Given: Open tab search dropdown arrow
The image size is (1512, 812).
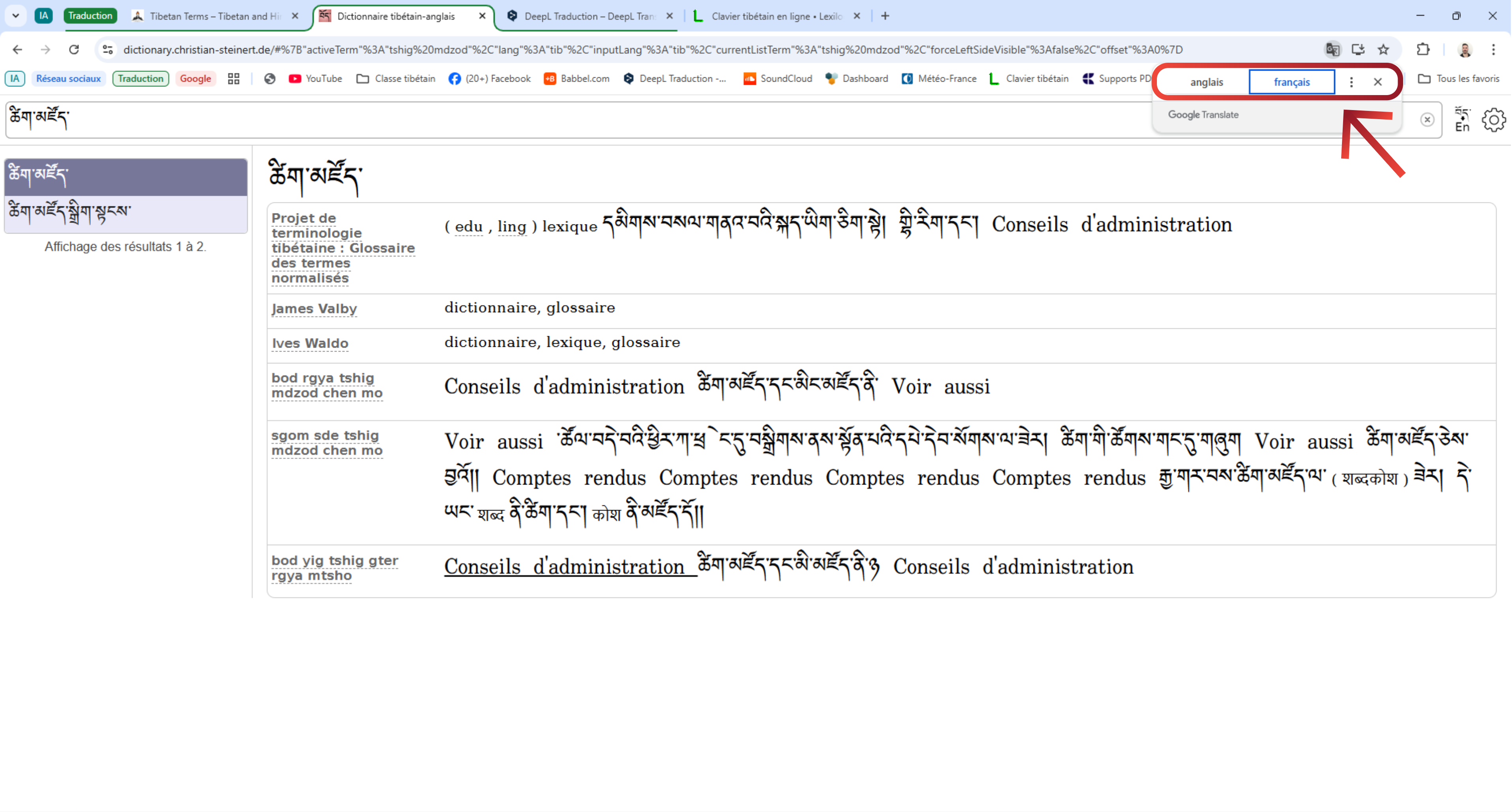Looking at the screenshot, I should tap(16, 16).
